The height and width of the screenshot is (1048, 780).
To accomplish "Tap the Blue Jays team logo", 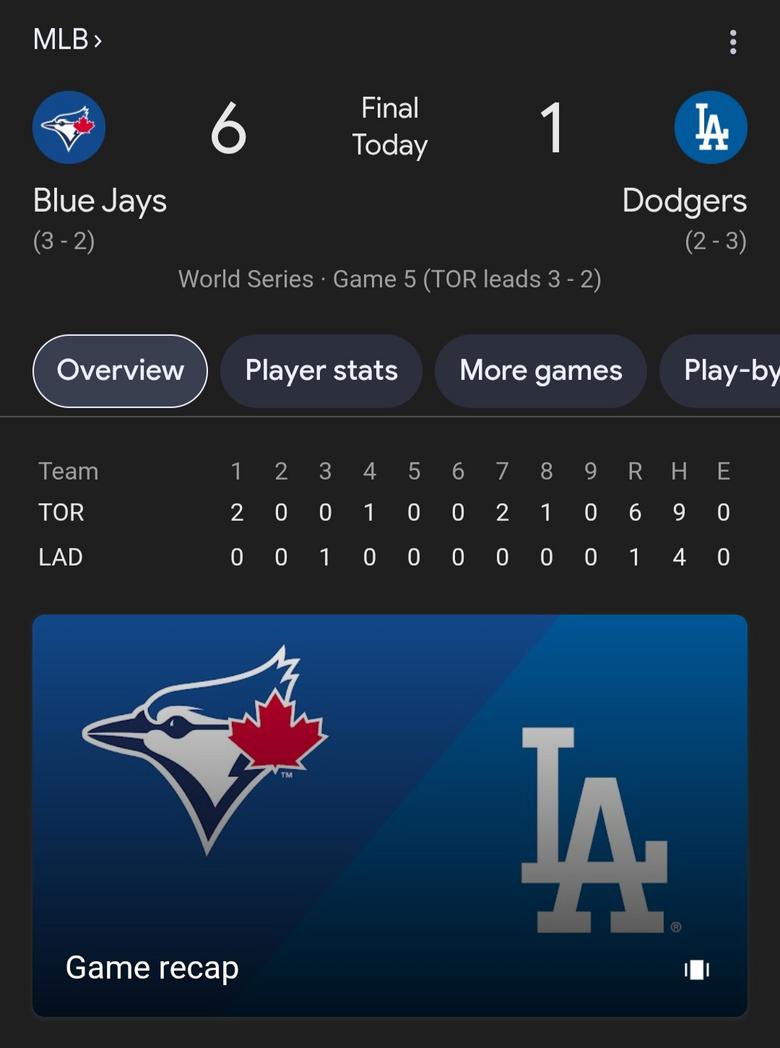I will coord(69,127).
